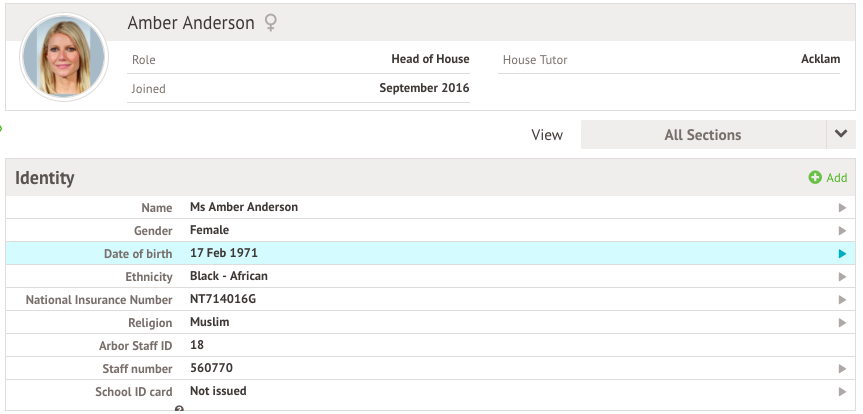Select the Black - African ethnicity value
863x414 pixels.
coord(229,277)
